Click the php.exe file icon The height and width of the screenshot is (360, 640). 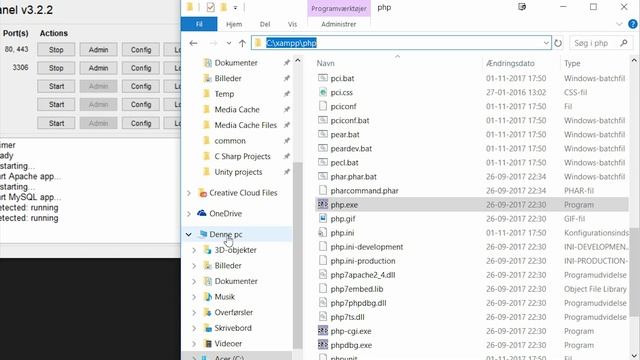[323, 204]
